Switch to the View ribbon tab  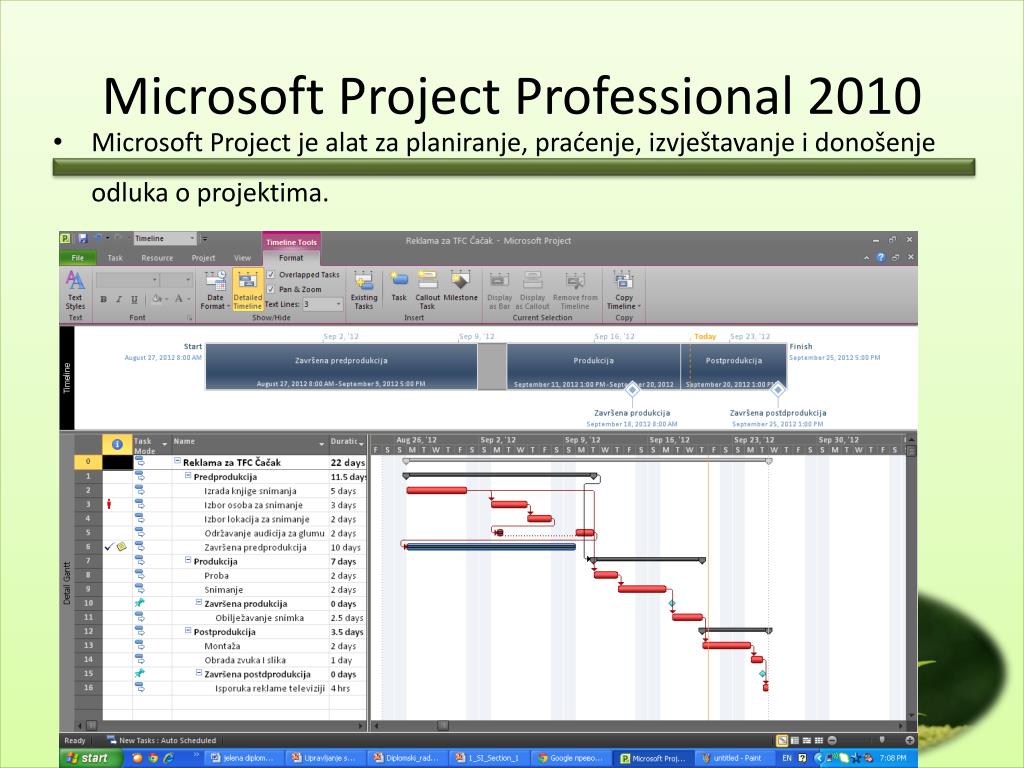point(242,258)
